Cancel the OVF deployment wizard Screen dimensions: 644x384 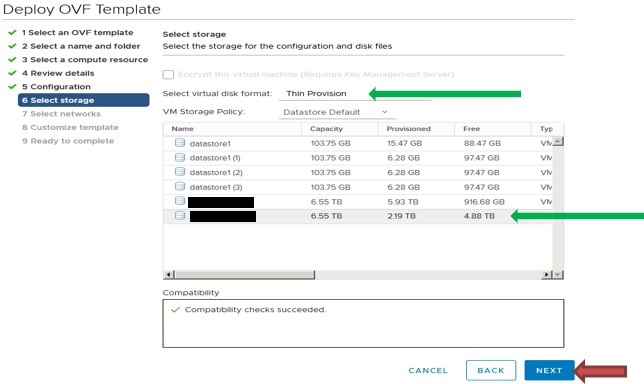pos(428,370)
